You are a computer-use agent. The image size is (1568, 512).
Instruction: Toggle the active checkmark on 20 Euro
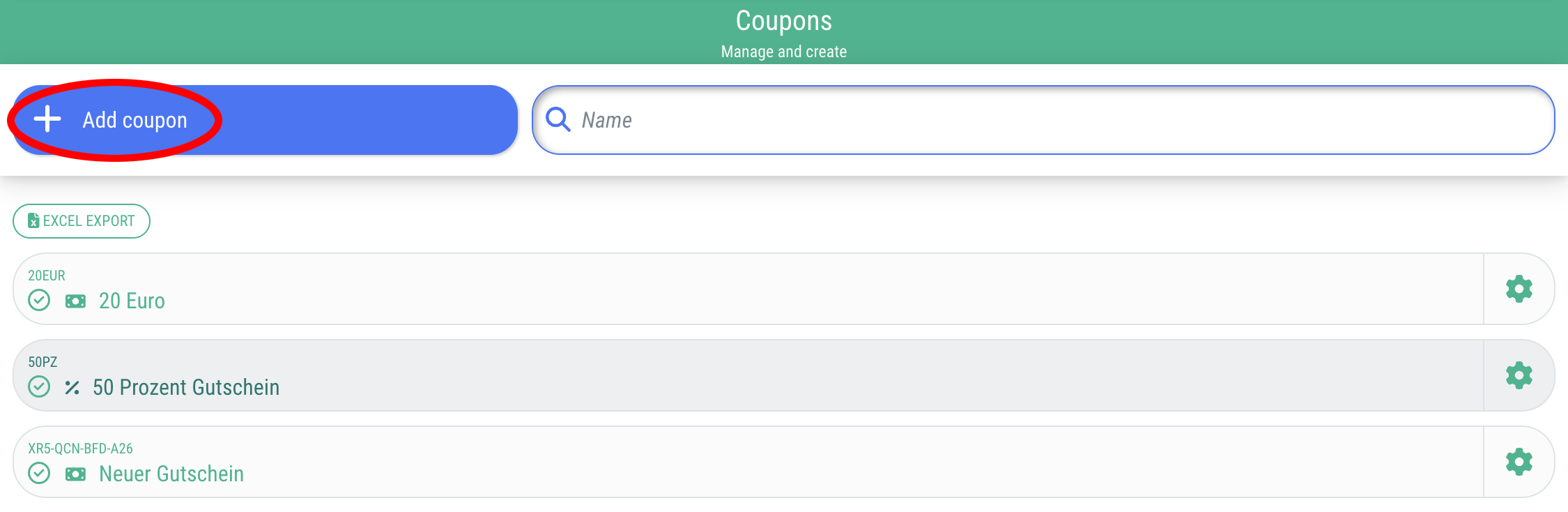coord(39,301)
